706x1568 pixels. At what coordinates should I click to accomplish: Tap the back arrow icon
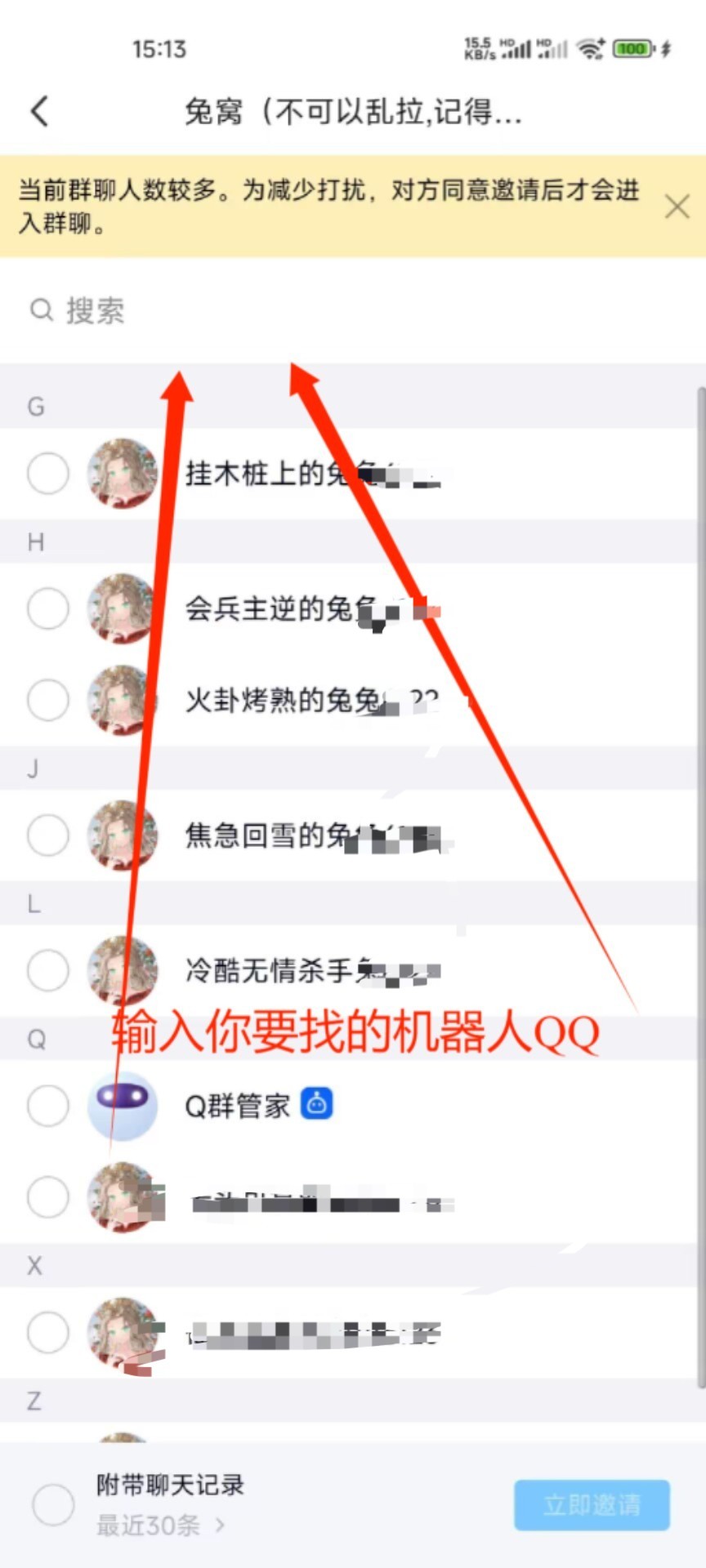coord(39,111)
